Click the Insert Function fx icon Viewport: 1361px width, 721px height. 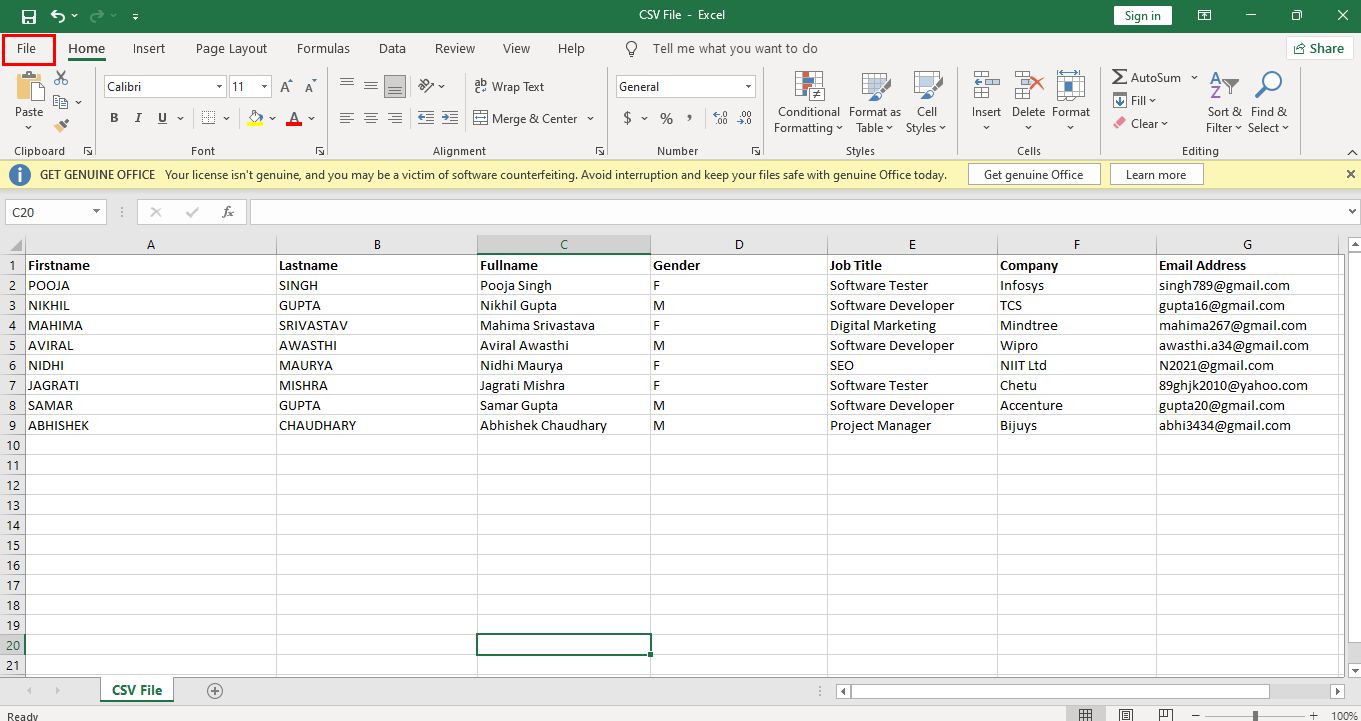tap(228, 212)
